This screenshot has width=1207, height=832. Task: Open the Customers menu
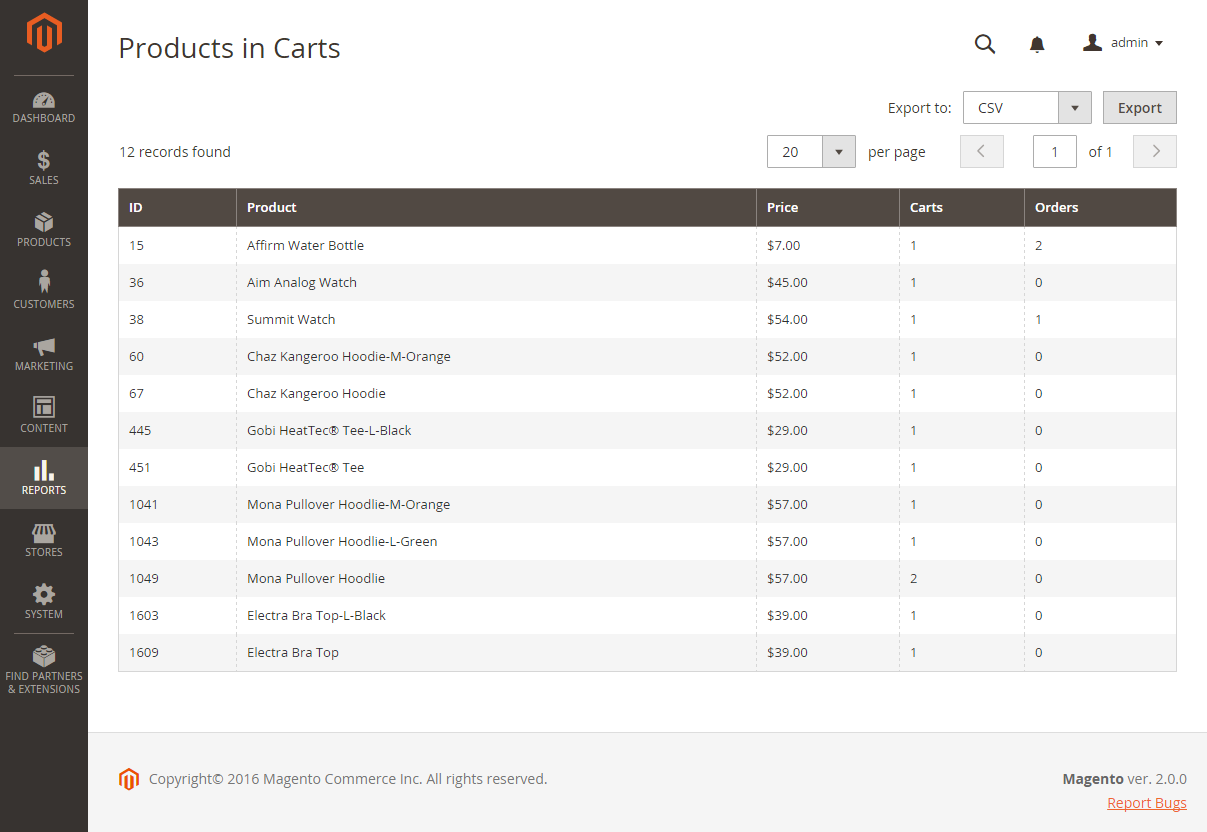pyautogui.click(x=44, y=292)
